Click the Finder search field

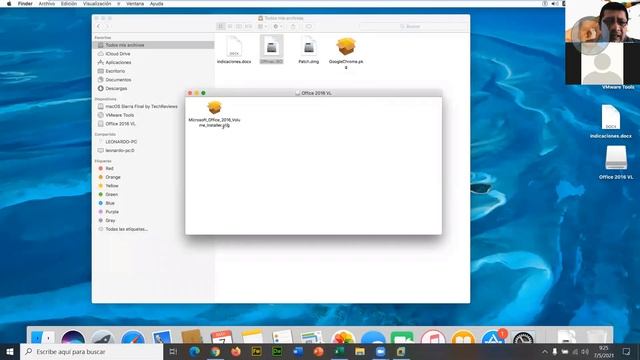[x=412, y=27]
